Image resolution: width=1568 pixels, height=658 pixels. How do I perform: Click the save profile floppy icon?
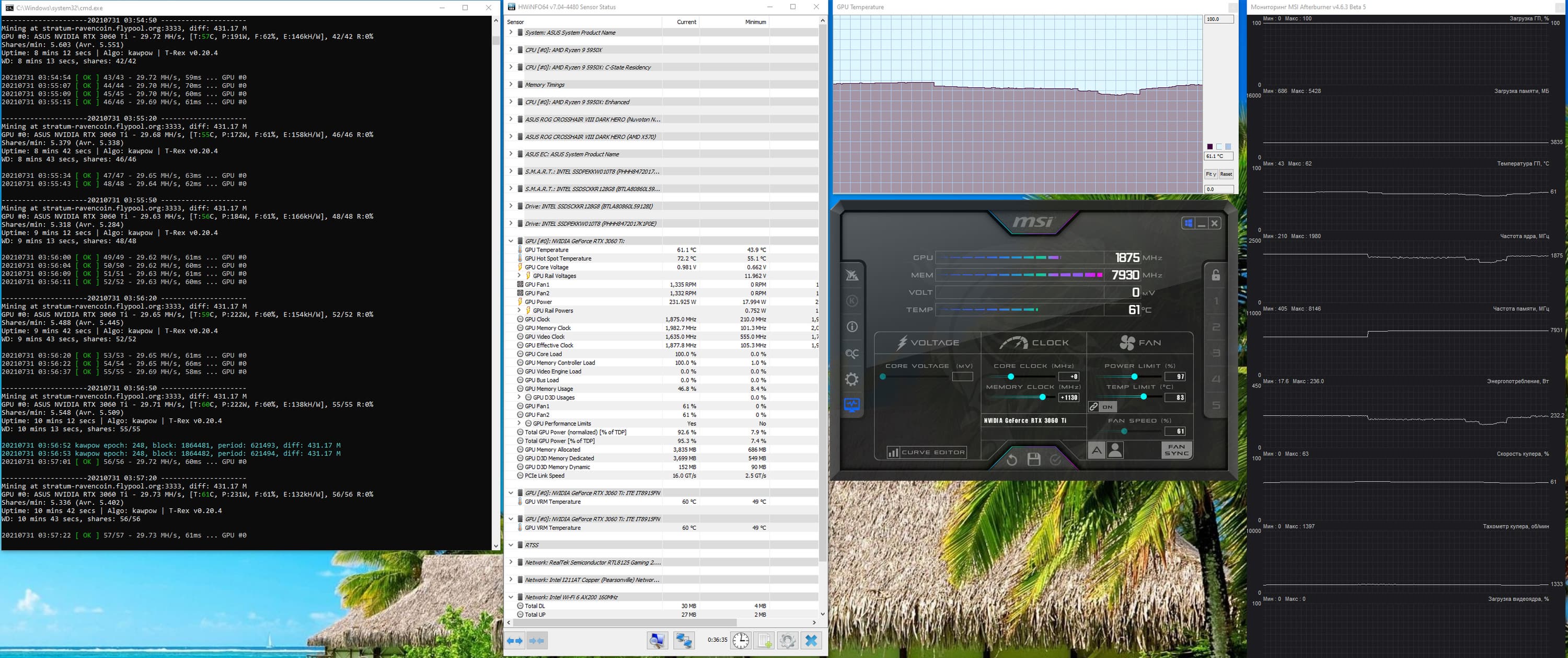point(1033,459)
